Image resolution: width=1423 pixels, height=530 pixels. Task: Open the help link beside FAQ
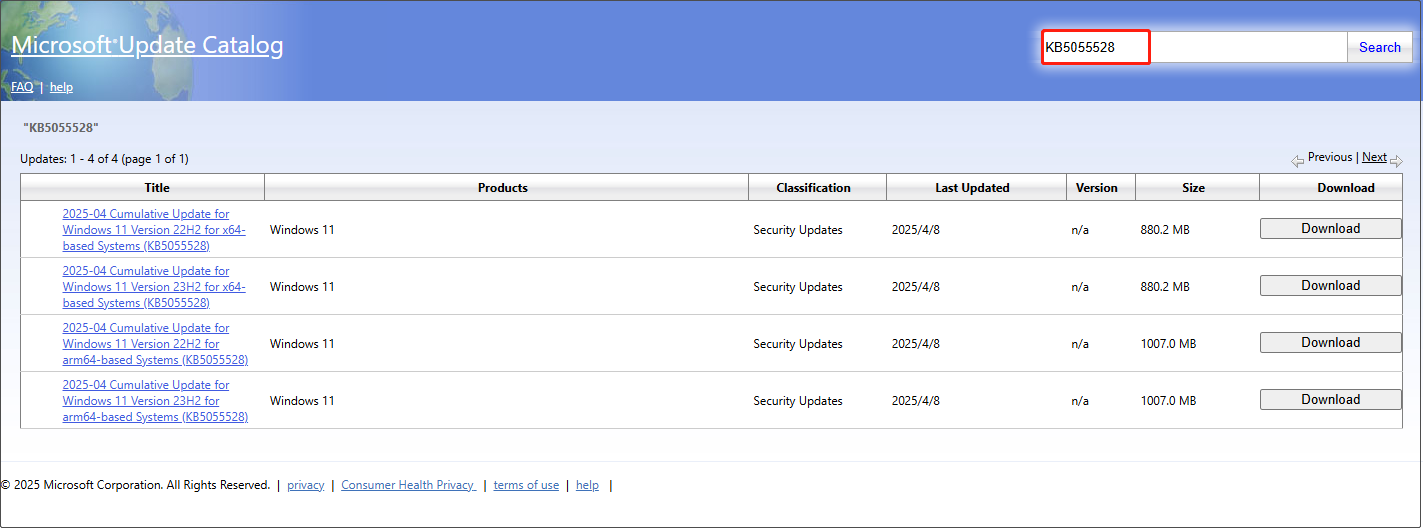click(61, 87)
